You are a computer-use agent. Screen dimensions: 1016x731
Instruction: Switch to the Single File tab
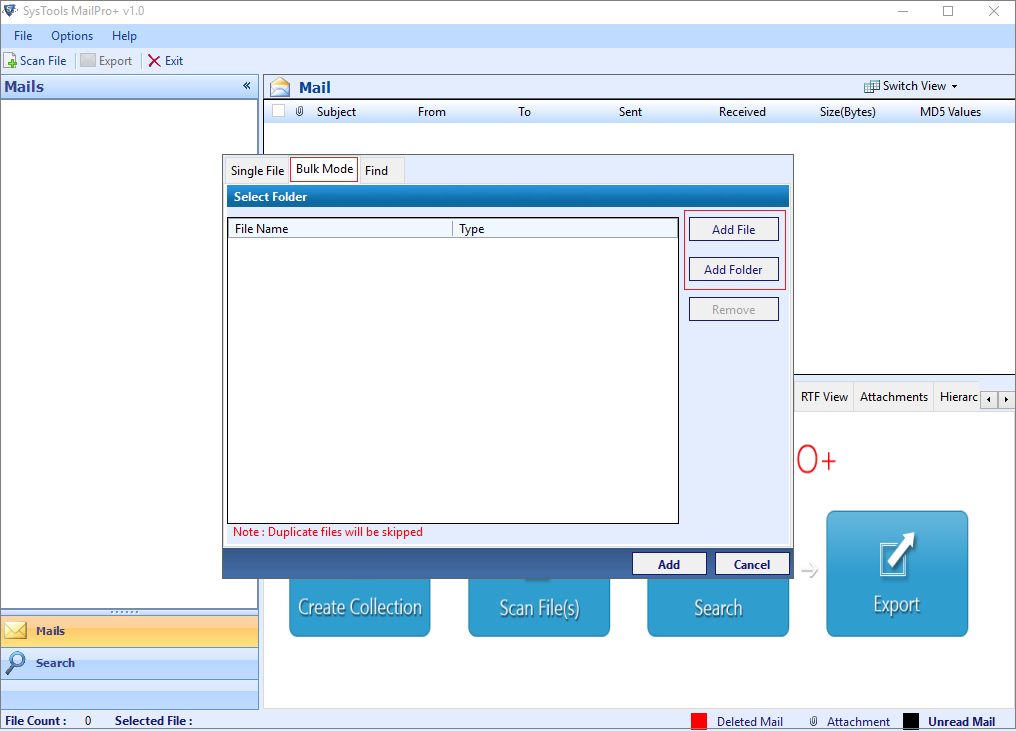coord(257,170)
